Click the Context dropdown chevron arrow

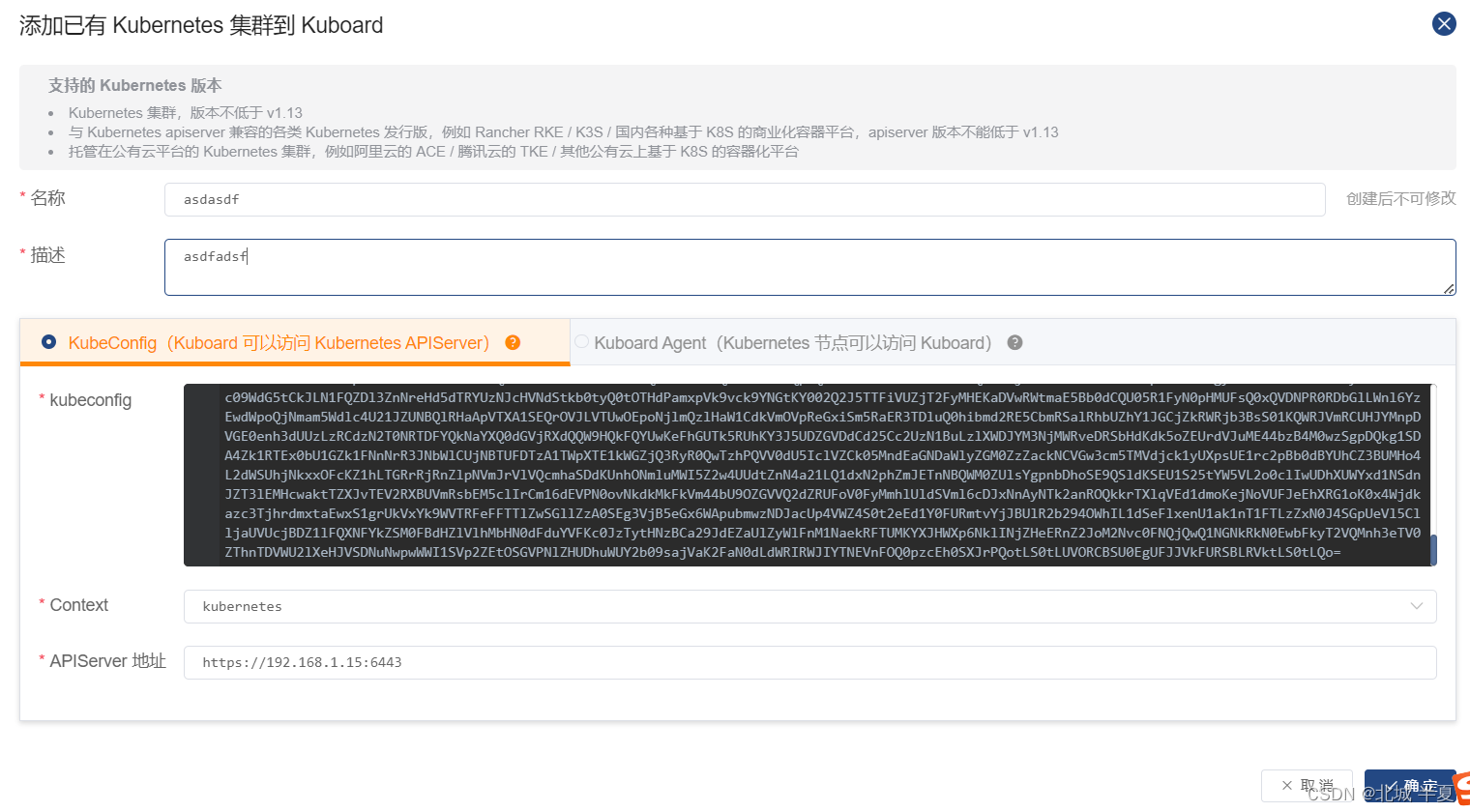(1418, 606)
